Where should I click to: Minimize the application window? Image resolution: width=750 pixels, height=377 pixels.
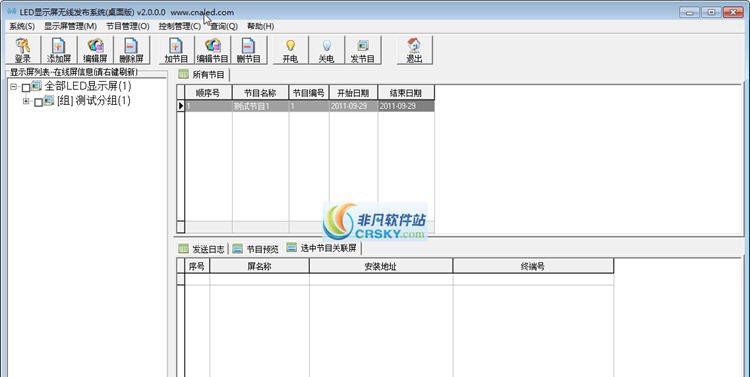point(689,12)
